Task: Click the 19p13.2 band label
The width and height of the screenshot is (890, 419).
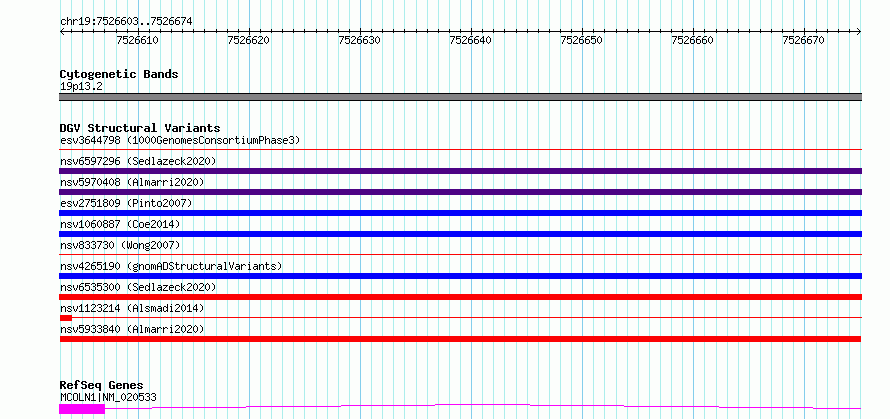Action: (81, 87)
